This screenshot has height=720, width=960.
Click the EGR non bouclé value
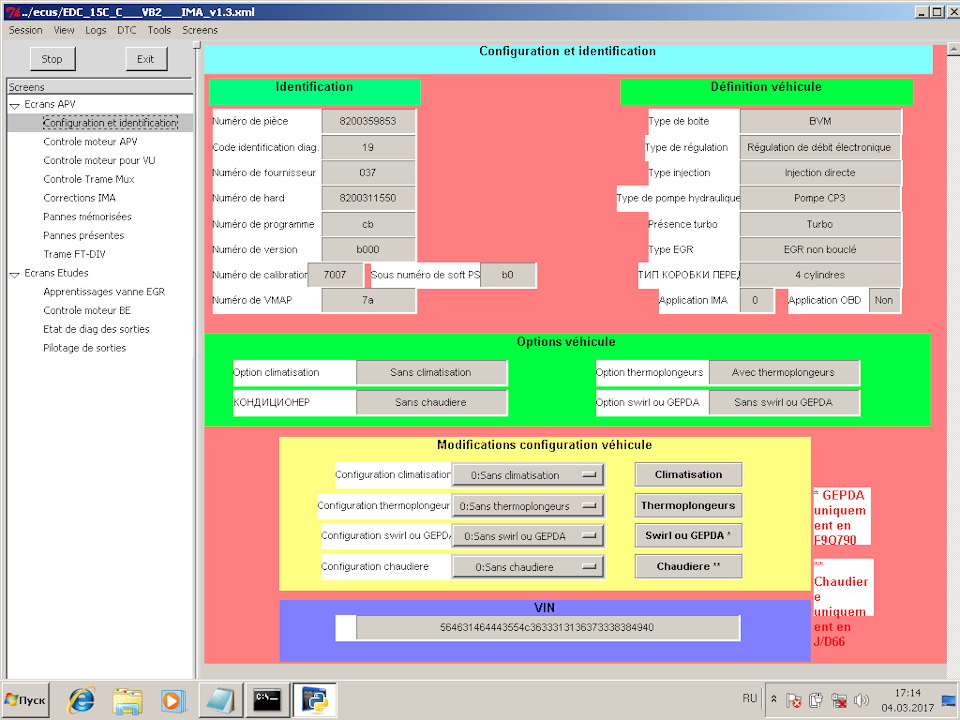coord(820,250)
